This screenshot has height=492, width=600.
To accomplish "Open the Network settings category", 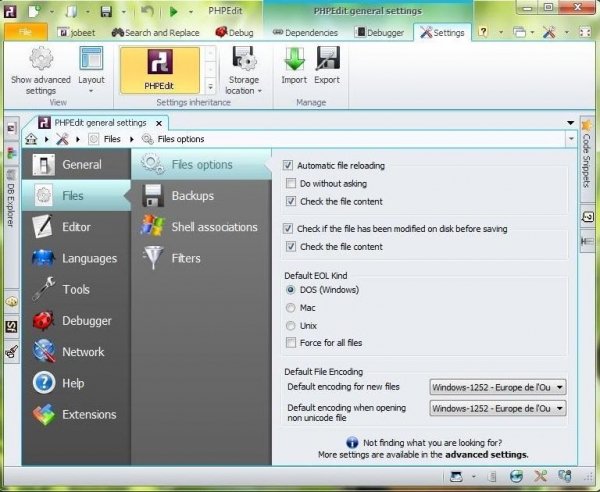I will tap(76, 352).
